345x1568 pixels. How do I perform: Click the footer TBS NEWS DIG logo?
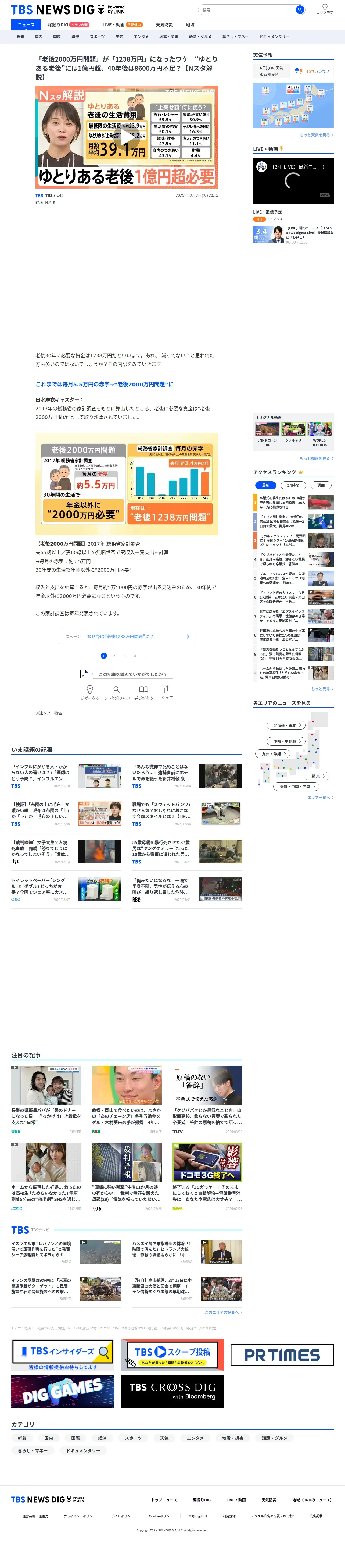coord(48,1499)
